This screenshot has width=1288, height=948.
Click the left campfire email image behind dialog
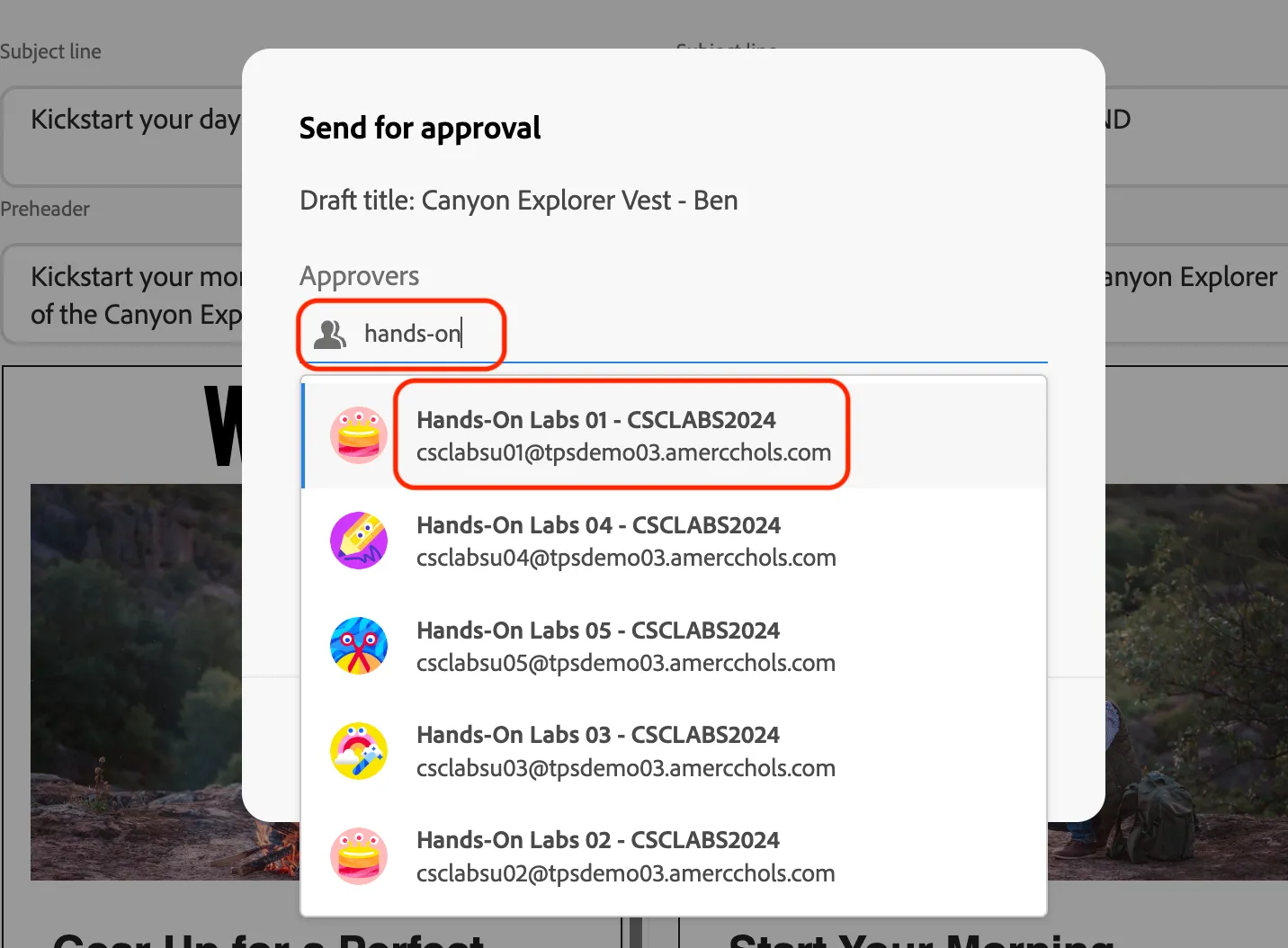point(136,682)
